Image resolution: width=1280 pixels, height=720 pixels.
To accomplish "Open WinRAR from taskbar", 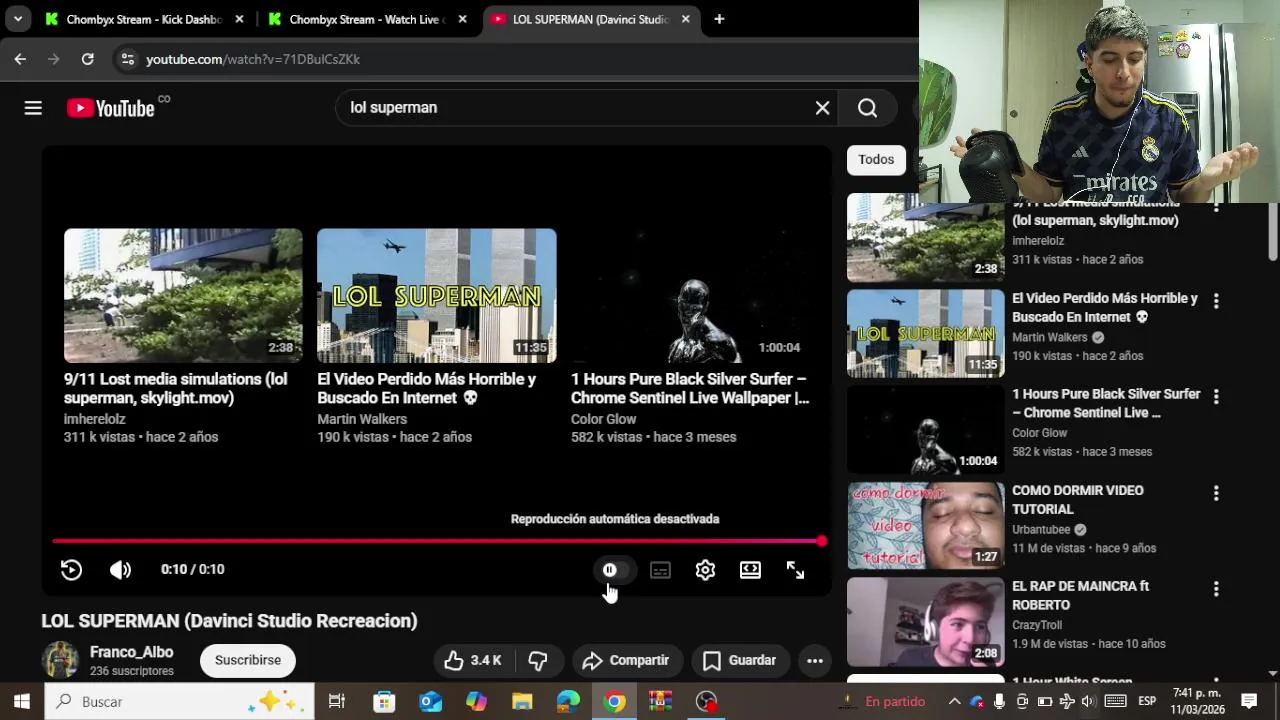I will pos(660,702).
